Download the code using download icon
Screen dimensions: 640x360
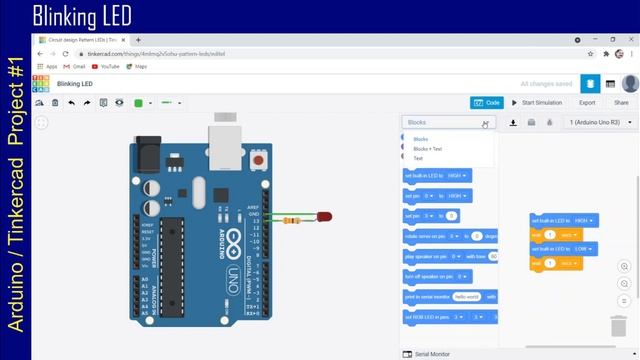[x=513, y=122]
